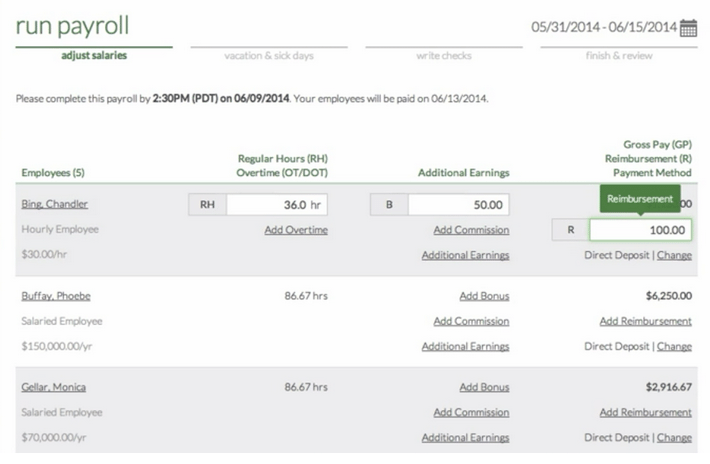This screenshot has width=710, height=464.
Task: Focus Chandler's reimbursement amount field
Action: (x=640, y=230)
